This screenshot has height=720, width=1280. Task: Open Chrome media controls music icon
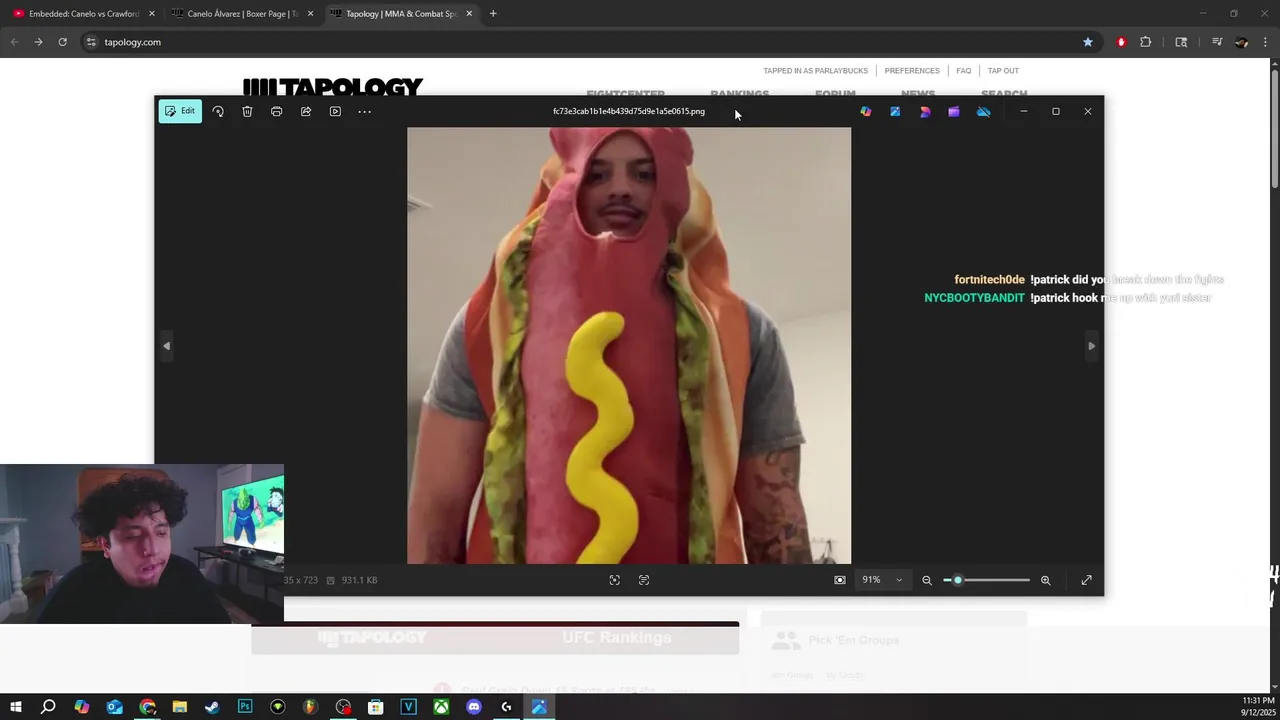(x=1217, y=42)
